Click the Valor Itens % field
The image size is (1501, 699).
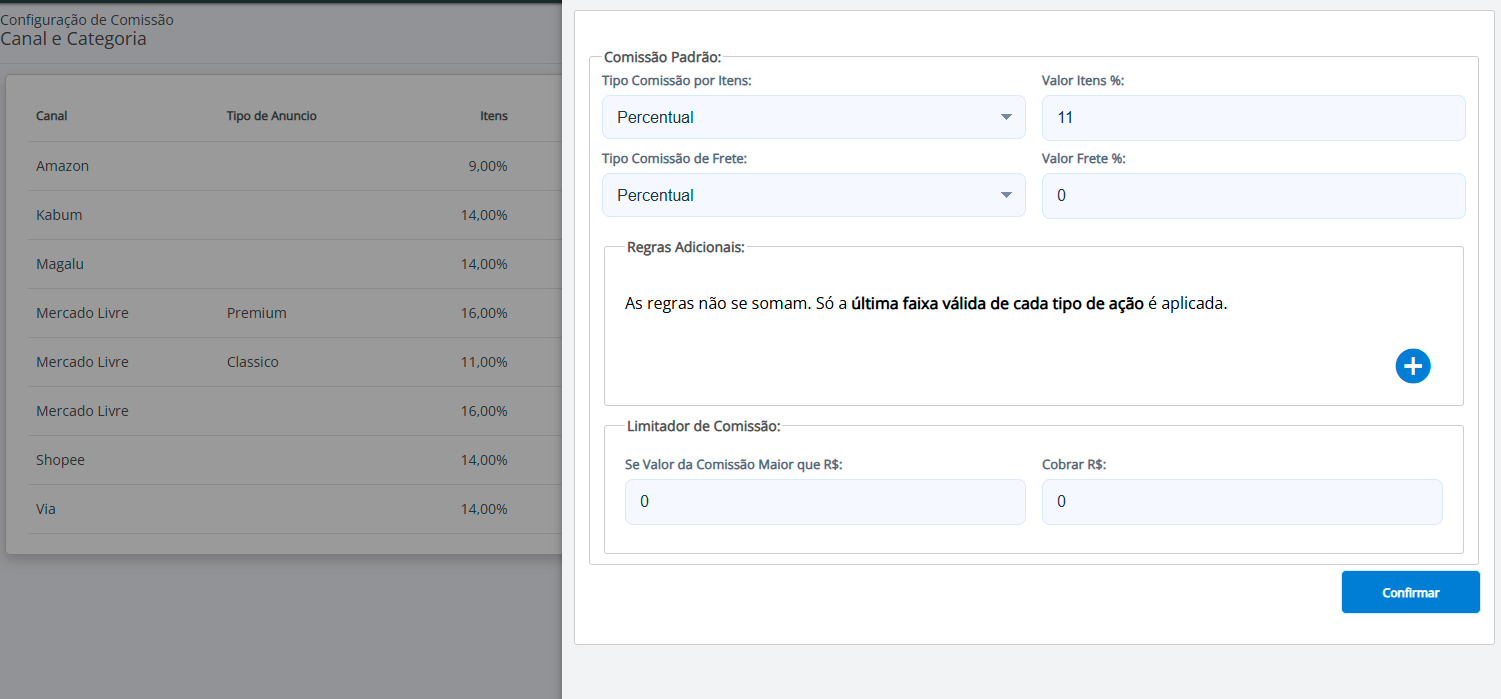(1253, 118)
